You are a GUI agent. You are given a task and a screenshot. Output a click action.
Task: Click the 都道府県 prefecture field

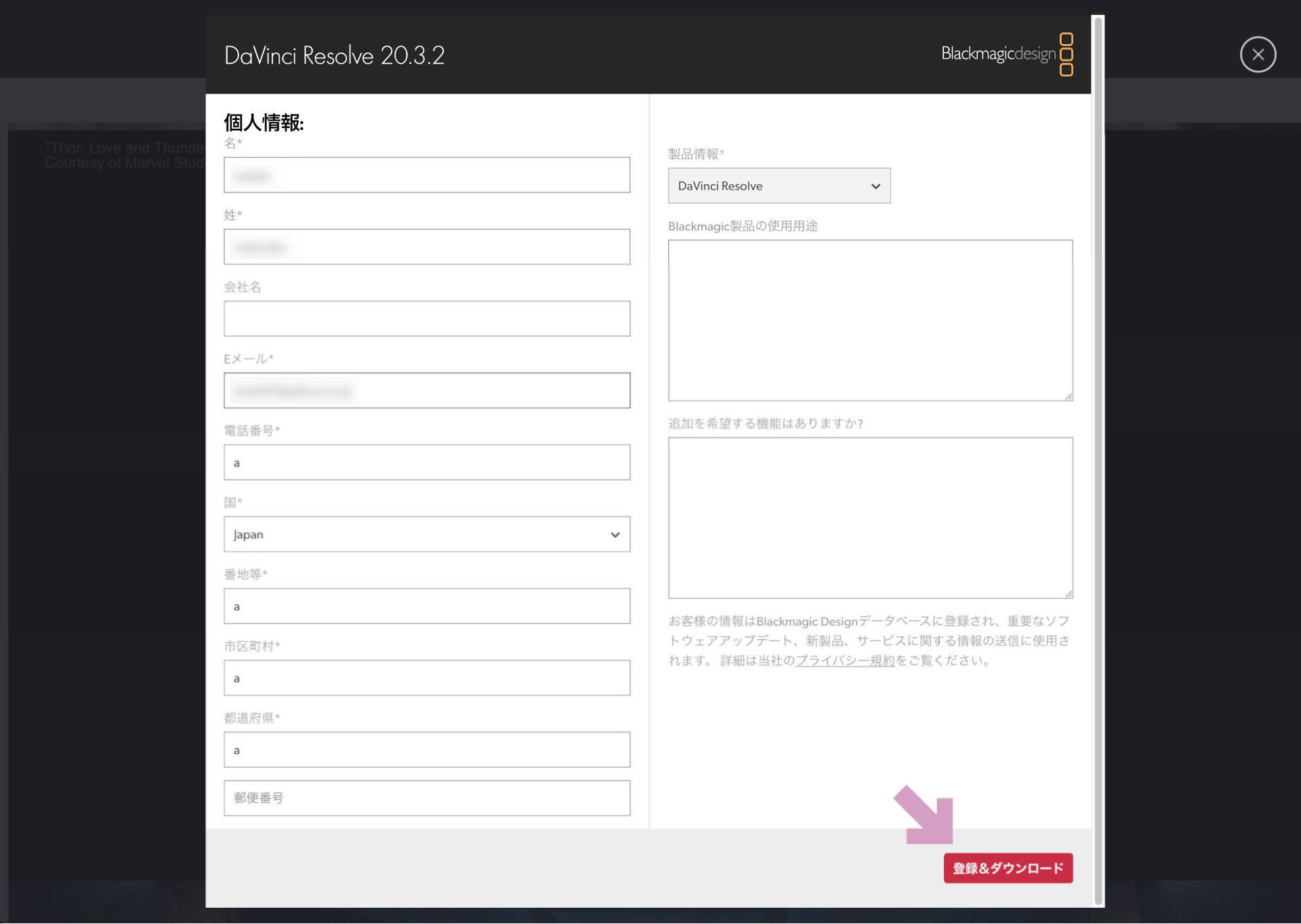click(x=426, y=749)
